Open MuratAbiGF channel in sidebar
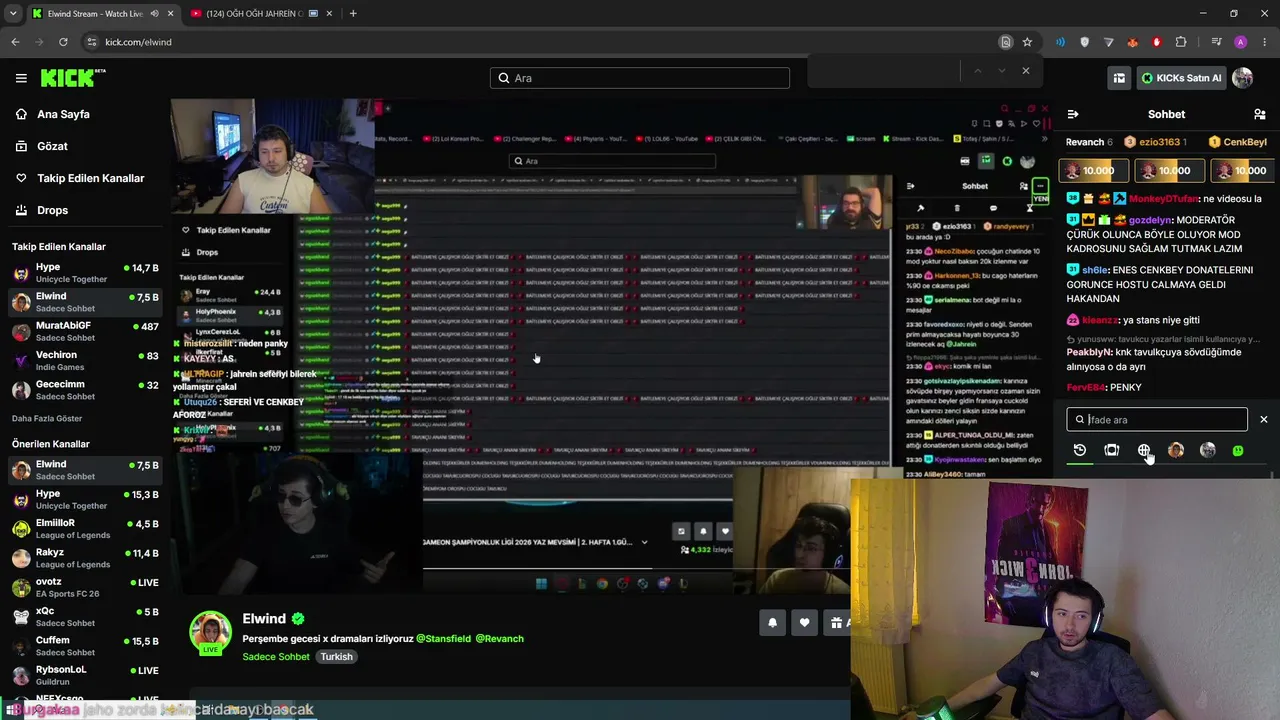The width and height of the screenshot is (1280, 720). 85,331
